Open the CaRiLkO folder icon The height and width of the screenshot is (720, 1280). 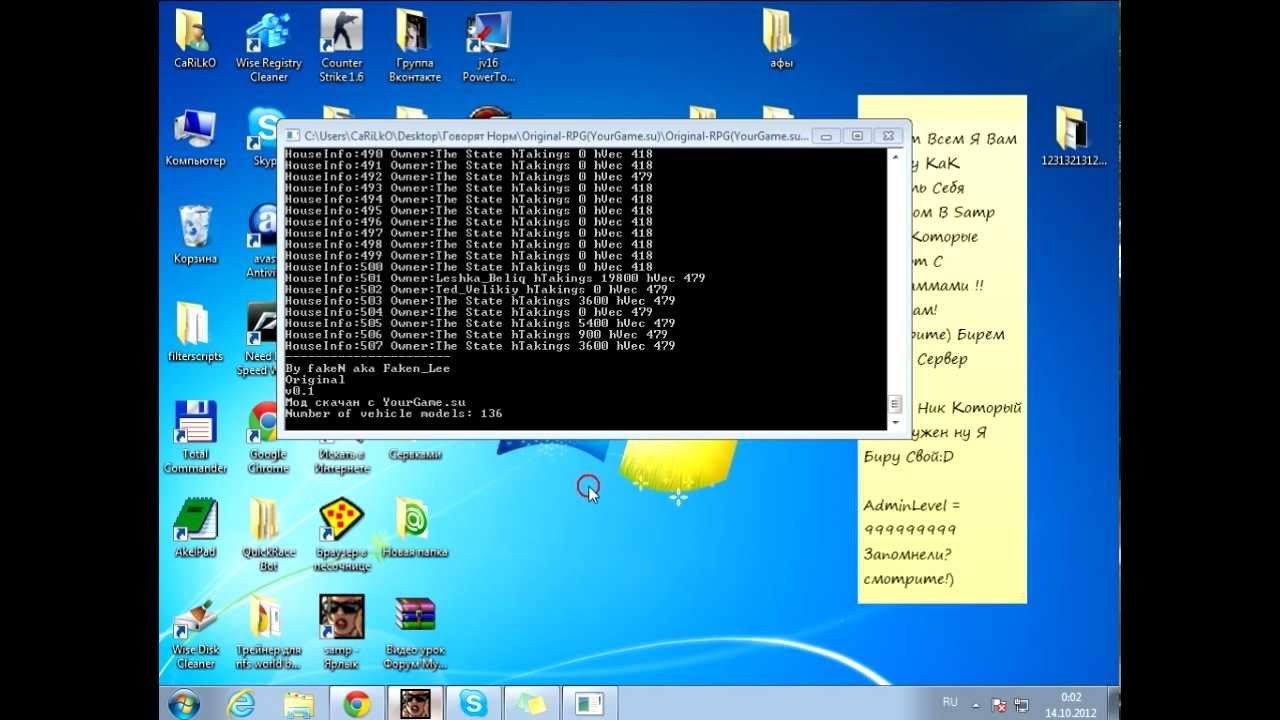coord(195,40)
